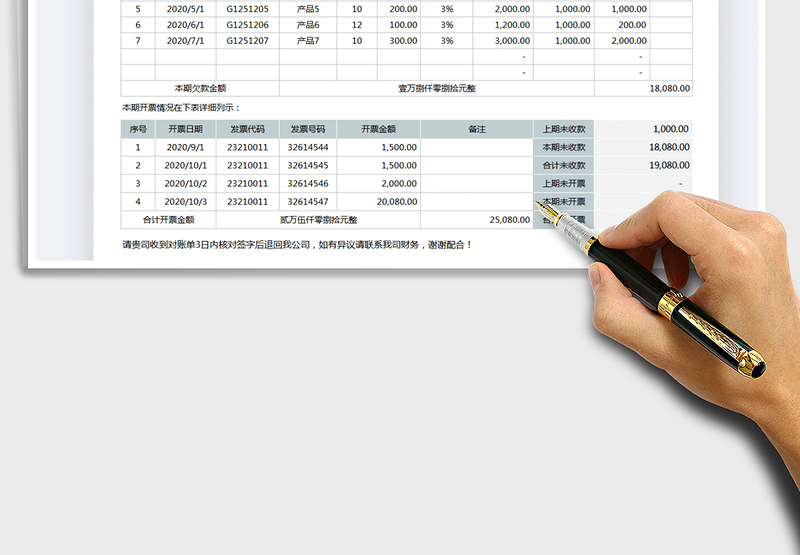Click the 上期未收款 label cell
Image resolution: width=800 pixels, height=555 pixels.
pyautogui.click(x=563, y=129)
